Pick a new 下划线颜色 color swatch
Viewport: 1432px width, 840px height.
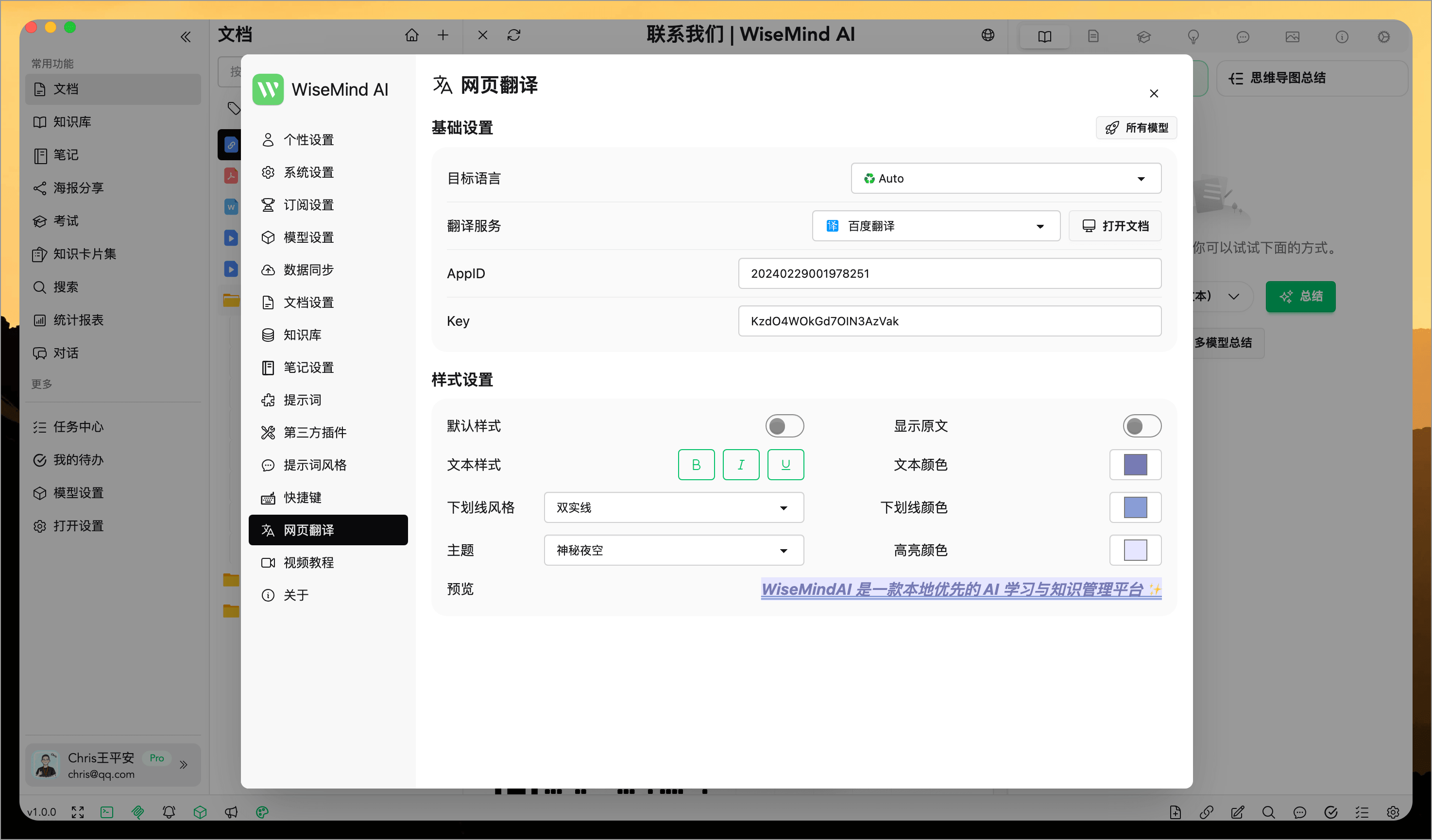[1135, 507]
